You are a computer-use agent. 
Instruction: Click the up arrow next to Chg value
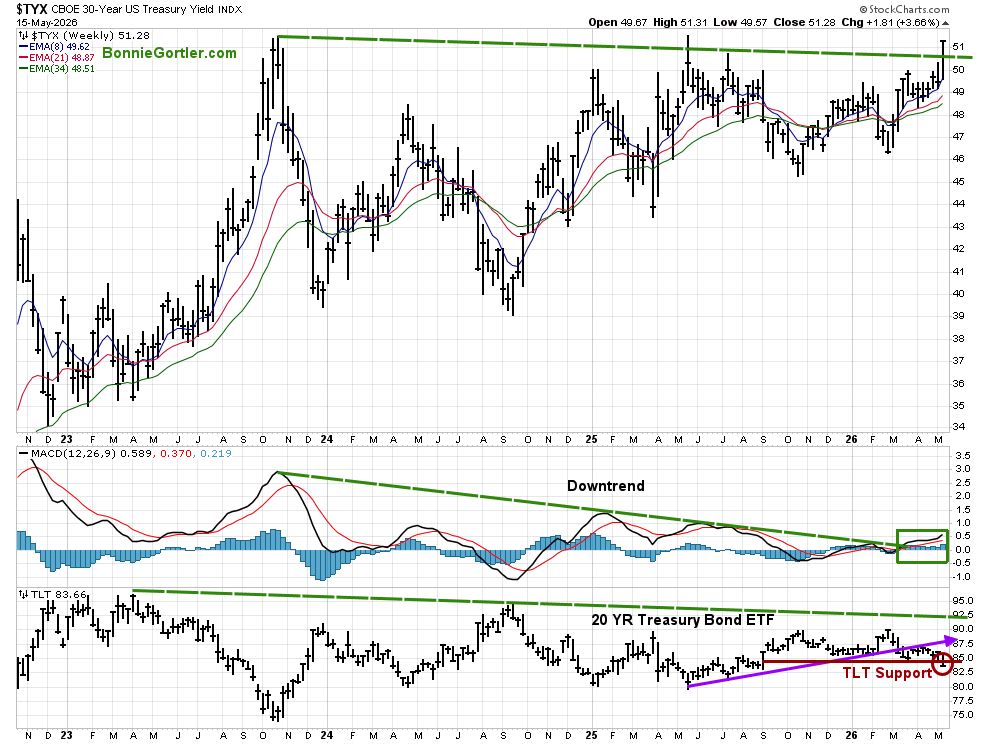point(945,23)
